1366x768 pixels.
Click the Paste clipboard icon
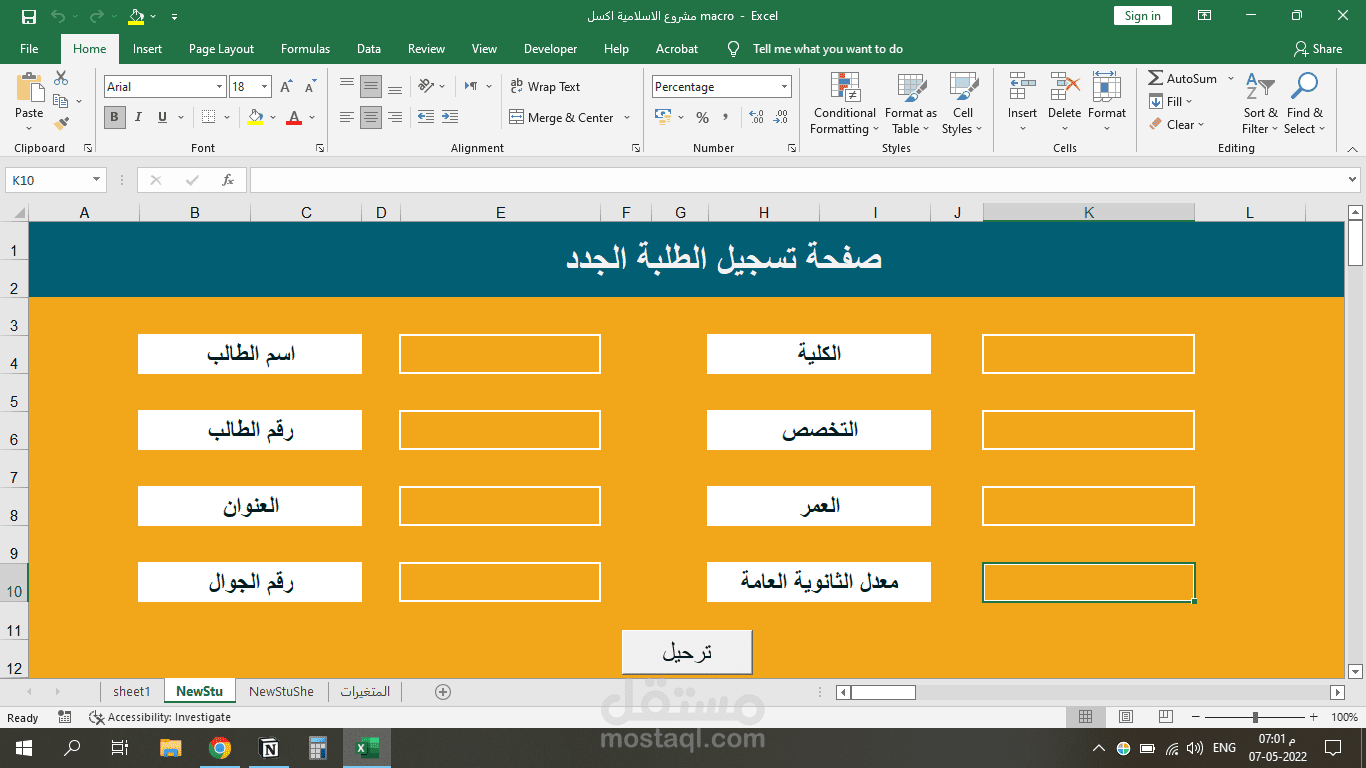click(x=29, y=88)
